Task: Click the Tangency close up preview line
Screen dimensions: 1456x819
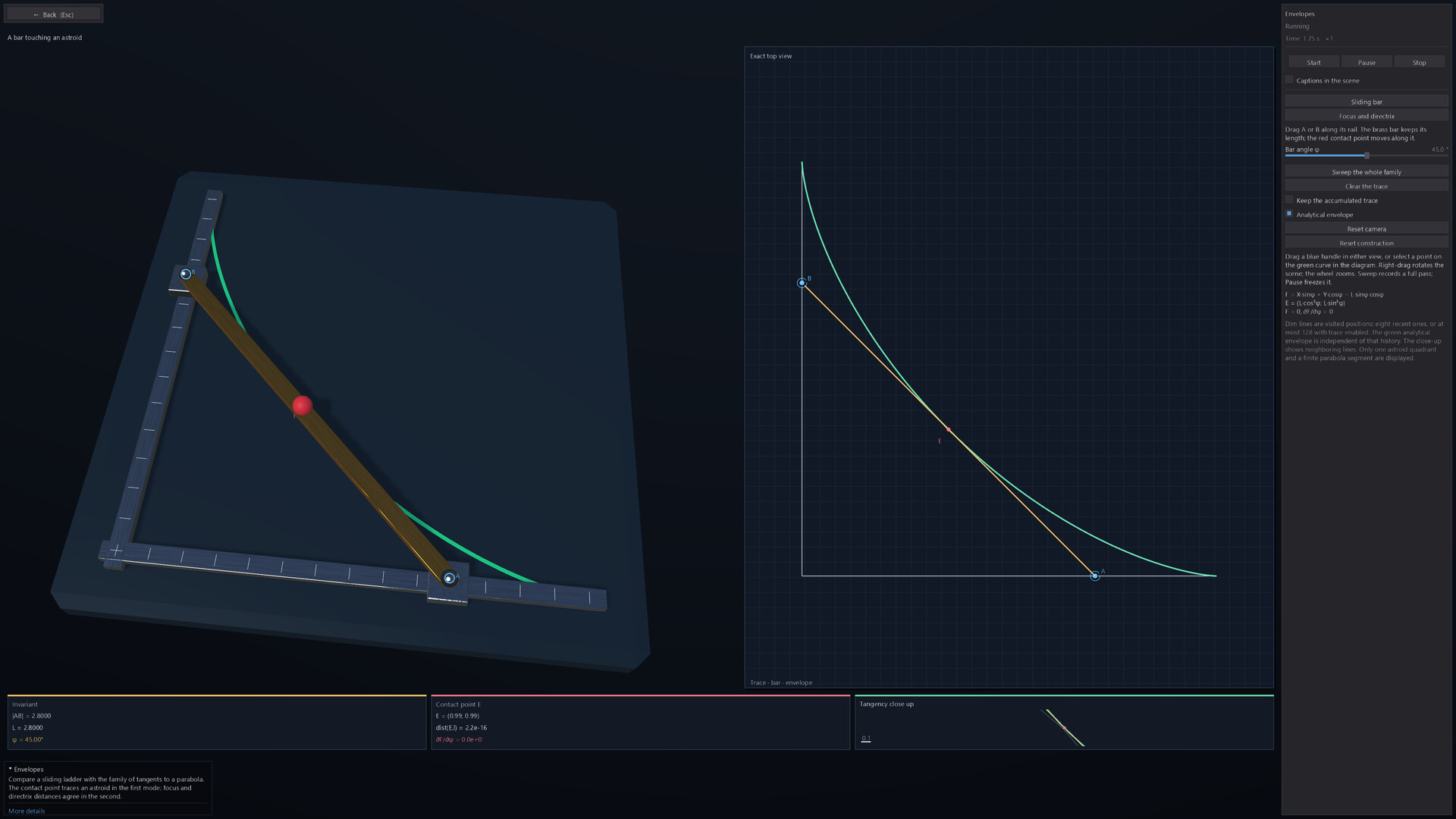Action: [x=1065, y=728]
